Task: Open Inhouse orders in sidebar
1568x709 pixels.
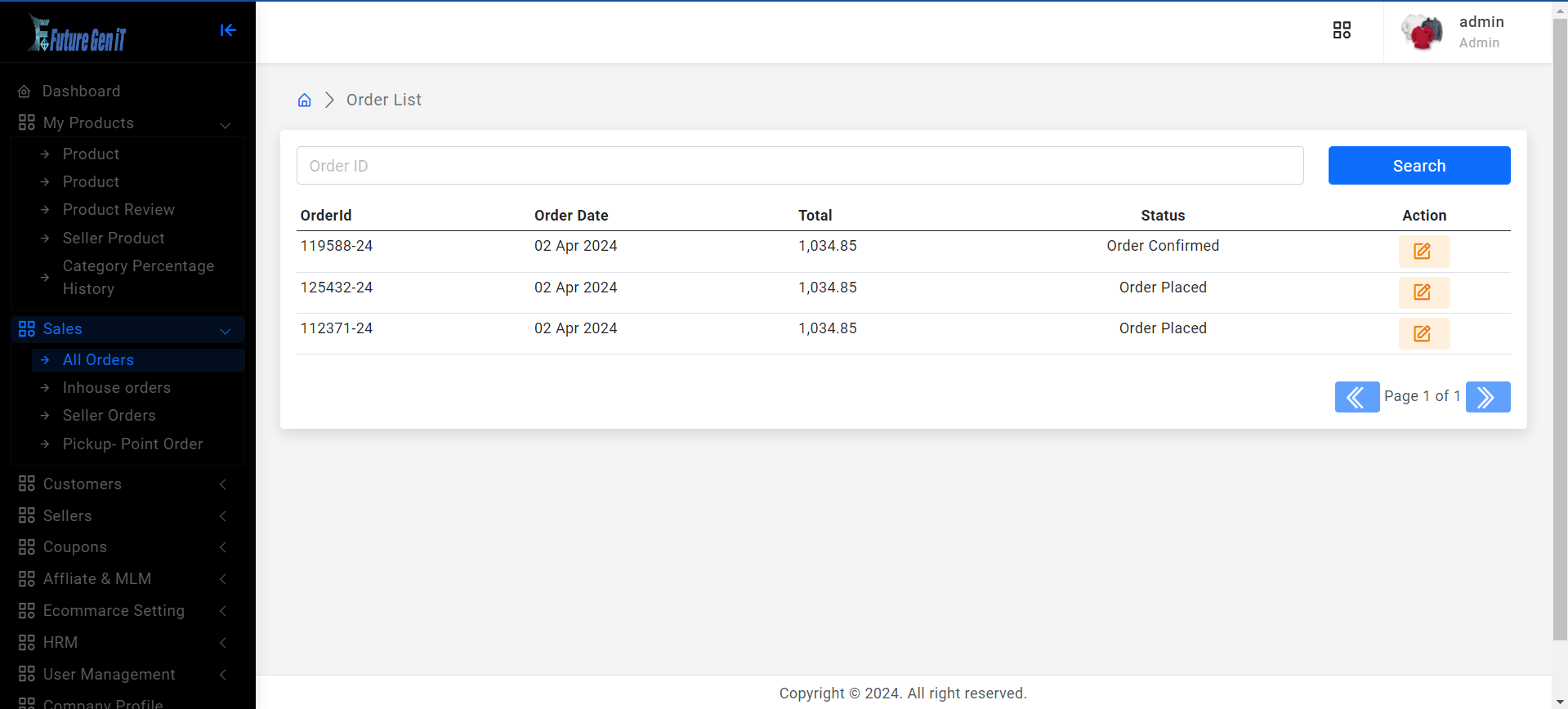Action: (x=117, y=388)
